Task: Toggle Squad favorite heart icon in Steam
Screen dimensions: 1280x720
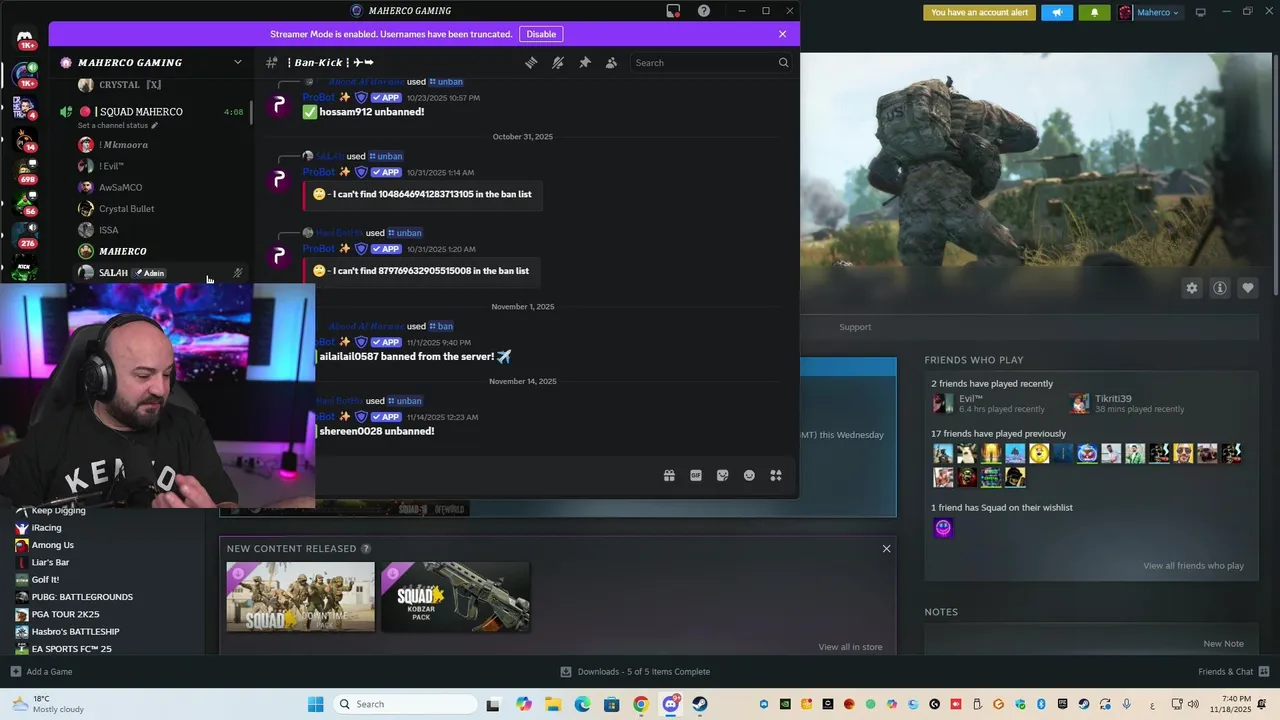Action: click(1248, 288)
